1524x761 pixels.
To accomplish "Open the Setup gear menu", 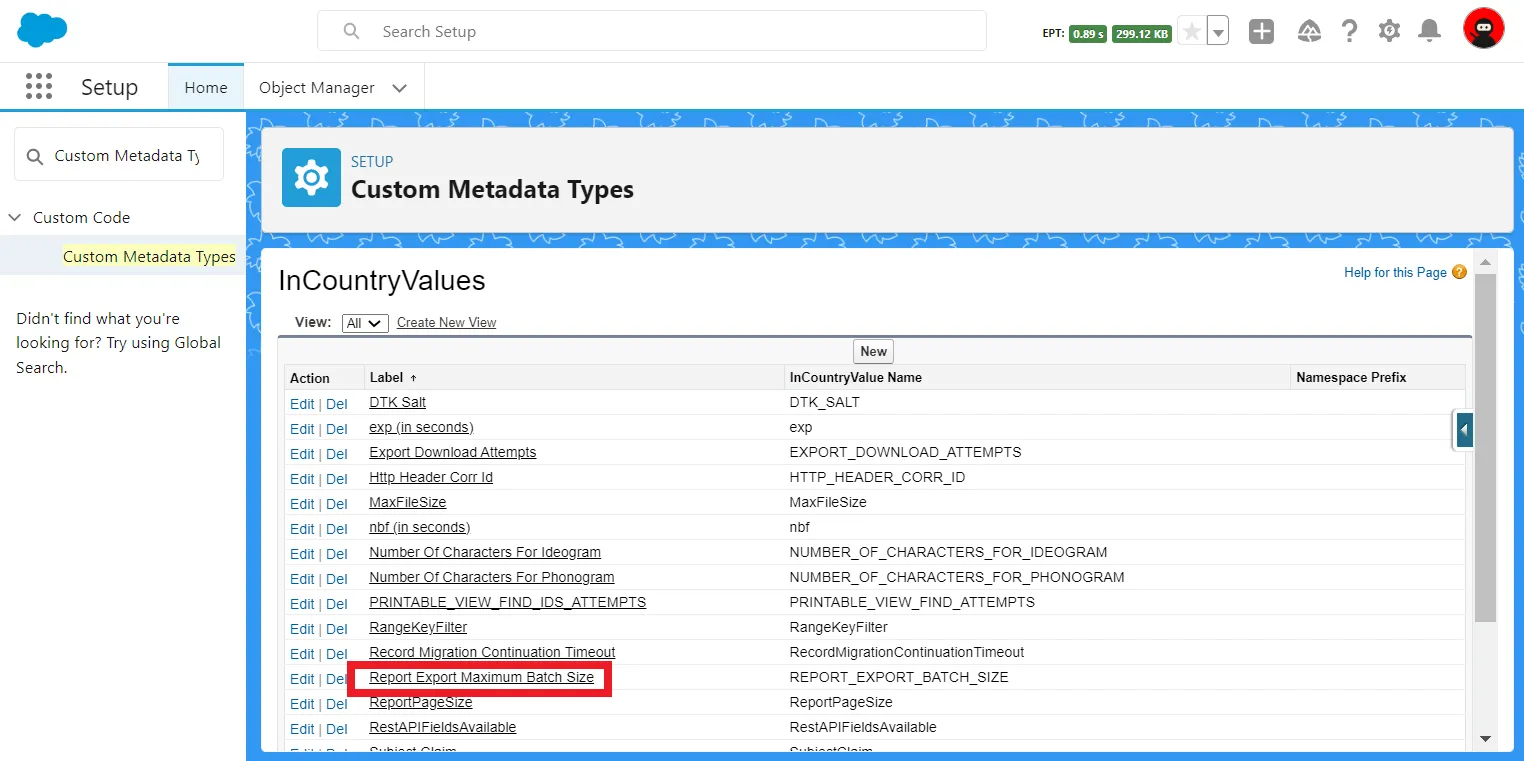I will (x=1389, y=32).
